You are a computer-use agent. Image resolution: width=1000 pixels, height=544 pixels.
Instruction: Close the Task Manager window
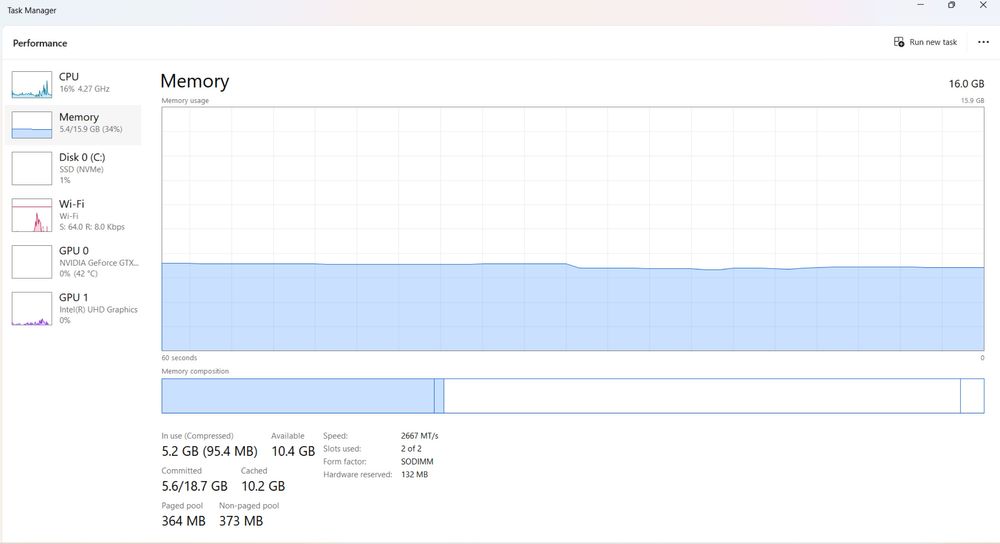pyautogui.click(x=983, y=5)
